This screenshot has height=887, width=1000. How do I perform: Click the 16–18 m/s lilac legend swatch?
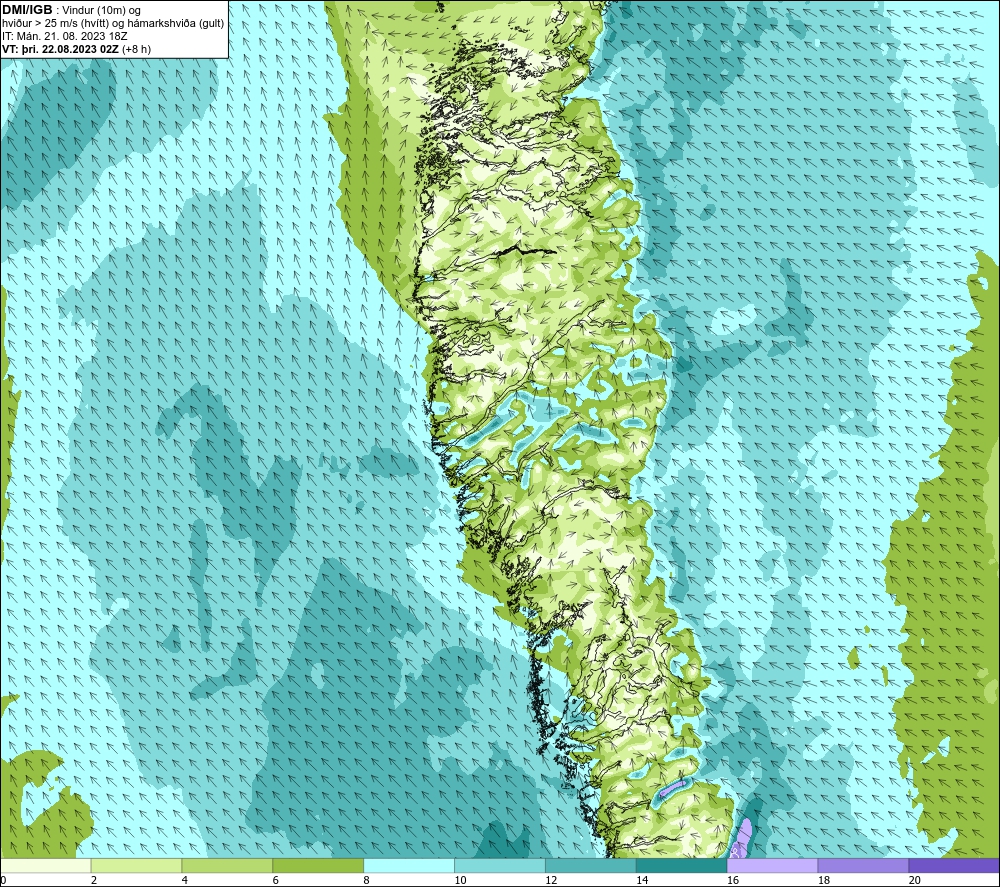[772, 866]
